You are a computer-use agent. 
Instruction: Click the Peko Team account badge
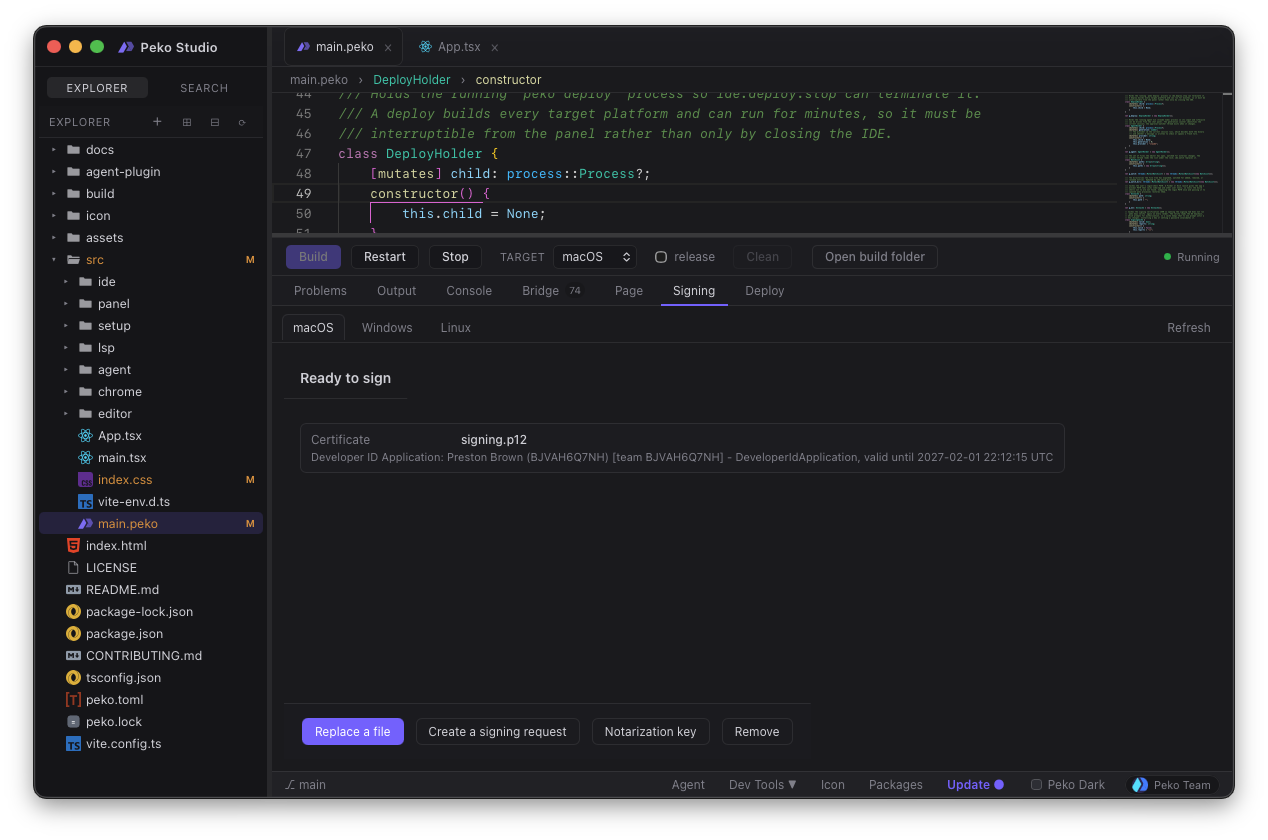click(x=1172, y=785)
